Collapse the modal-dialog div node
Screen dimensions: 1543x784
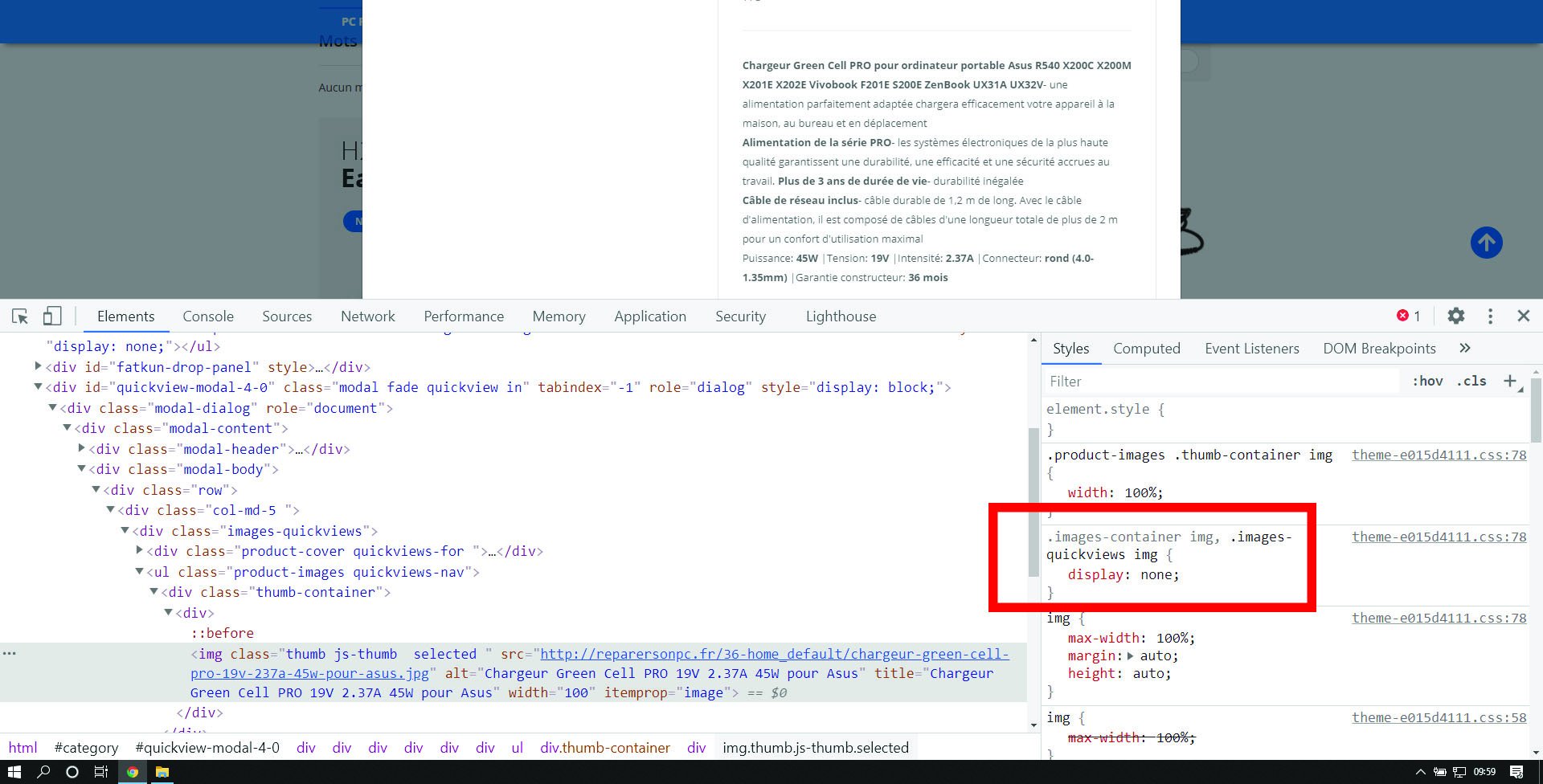click(x=52, y=407)
